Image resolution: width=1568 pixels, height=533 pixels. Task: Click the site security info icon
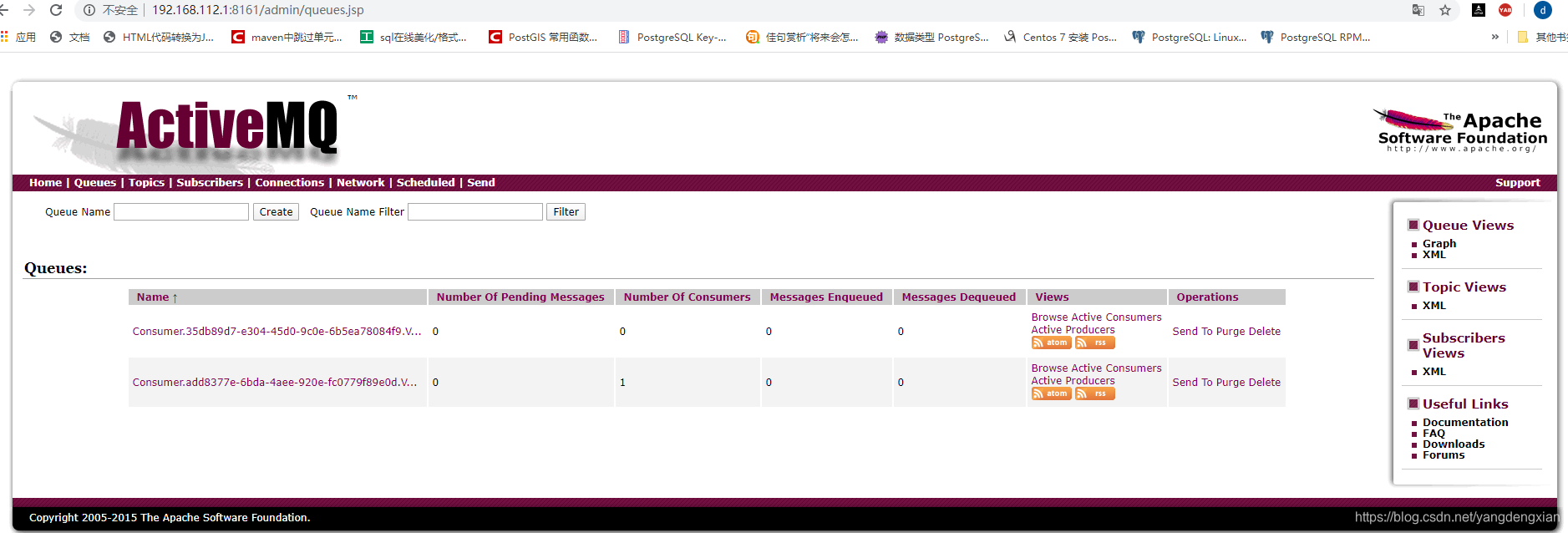89,10
